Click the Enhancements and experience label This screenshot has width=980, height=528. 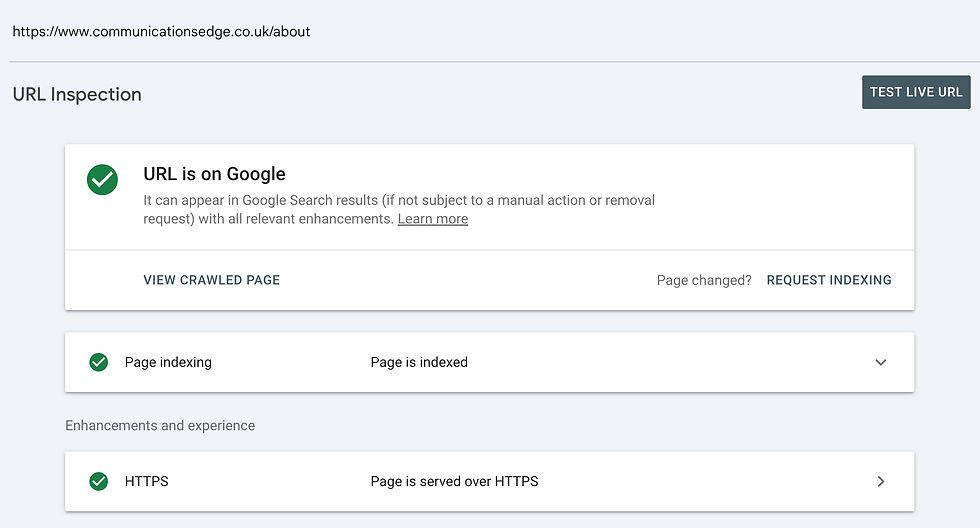(x=160, y=426)
